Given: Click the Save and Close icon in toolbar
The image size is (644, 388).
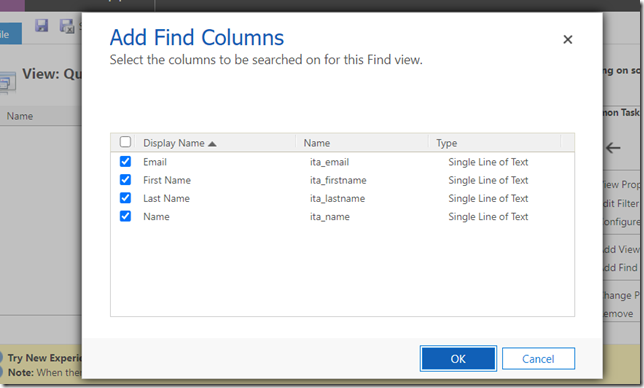Looking at the screenshot, I should pos(67,26).
